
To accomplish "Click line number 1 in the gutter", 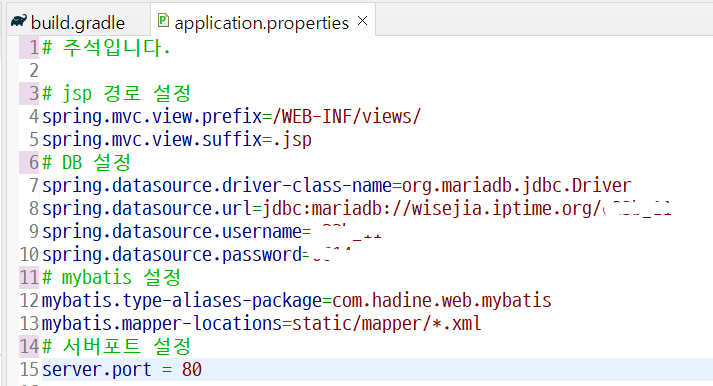I will pyautogui.click(x=34, y=47).
